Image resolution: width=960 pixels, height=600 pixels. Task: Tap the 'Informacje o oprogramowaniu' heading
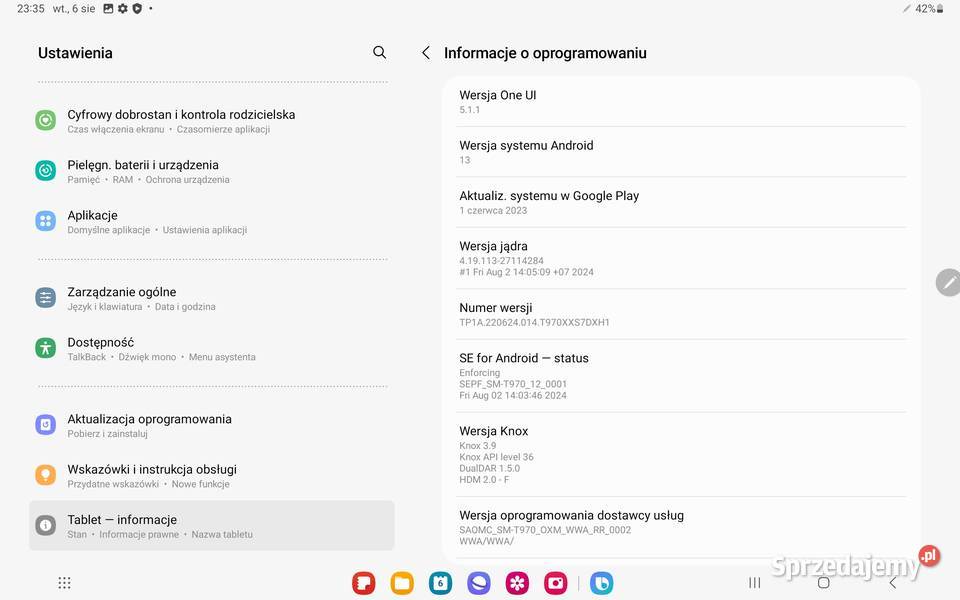pos(545,53)
